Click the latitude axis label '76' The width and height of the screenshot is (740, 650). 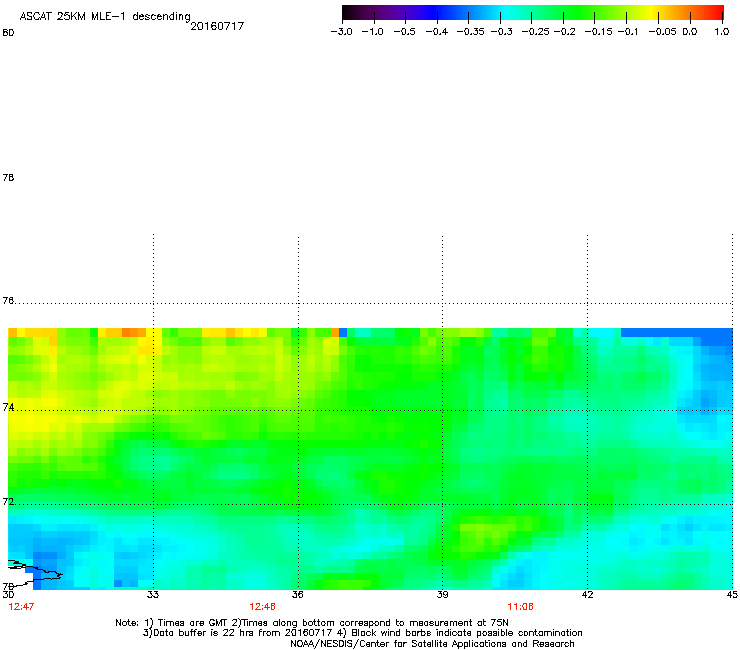(x=8, y=301)
